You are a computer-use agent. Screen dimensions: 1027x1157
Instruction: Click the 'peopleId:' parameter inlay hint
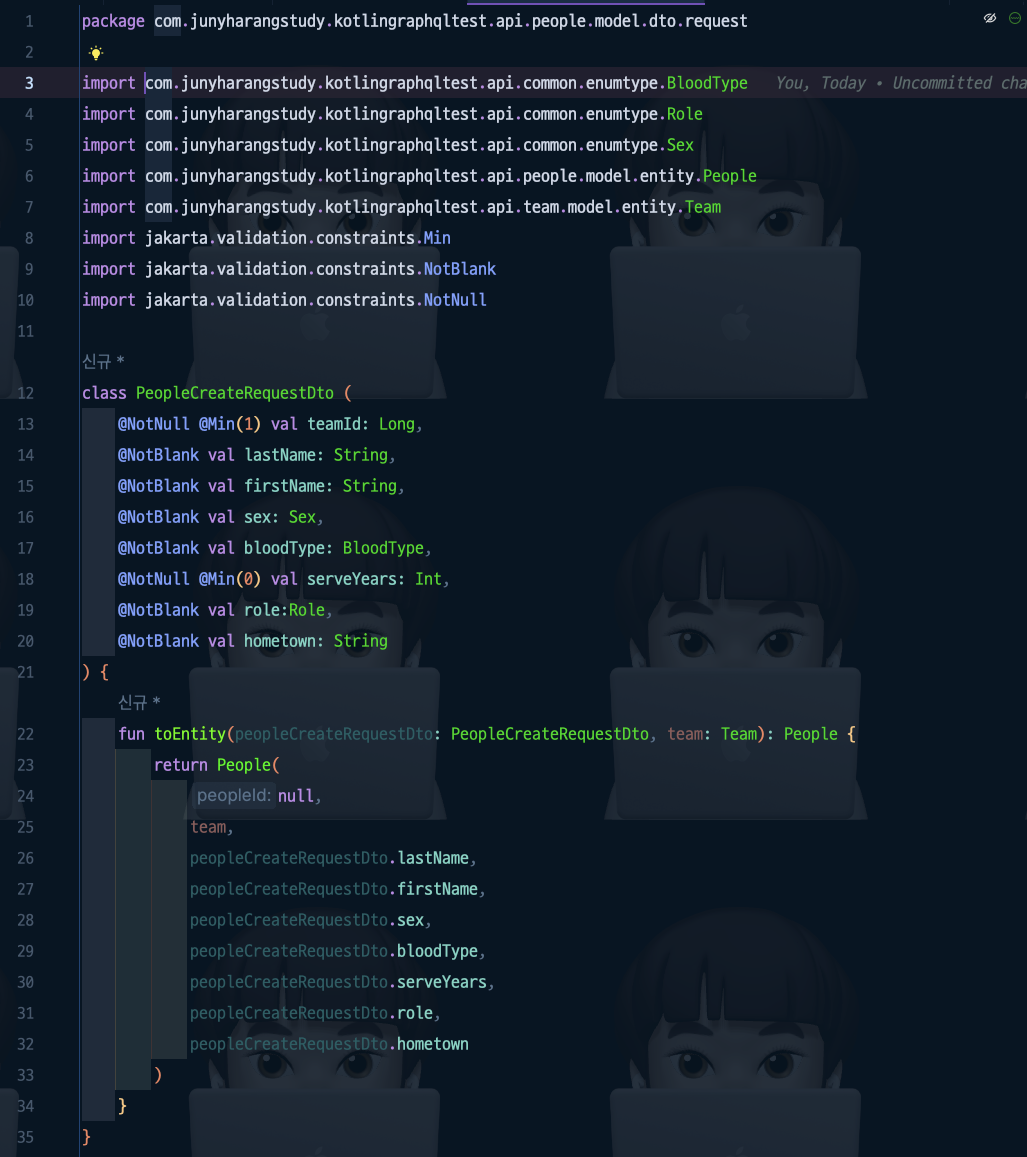coord(234,795)
